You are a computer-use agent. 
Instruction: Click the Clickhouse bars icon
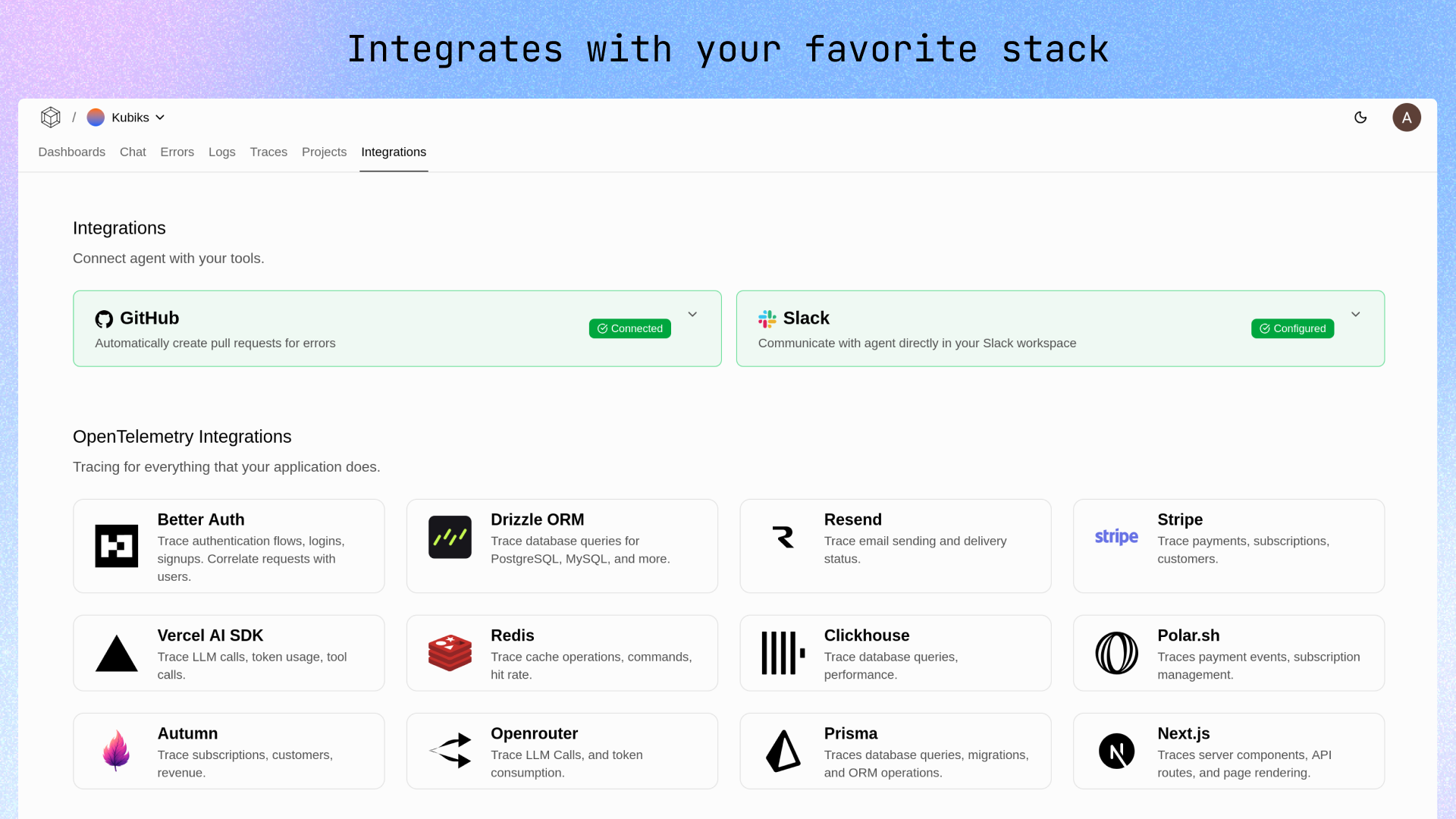783,652
